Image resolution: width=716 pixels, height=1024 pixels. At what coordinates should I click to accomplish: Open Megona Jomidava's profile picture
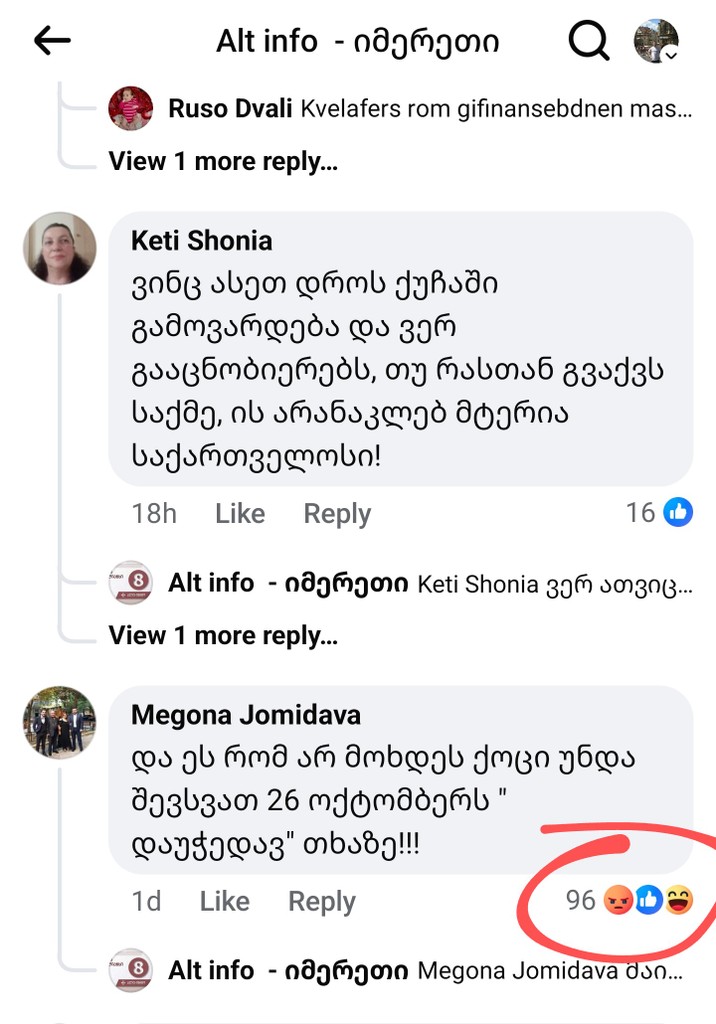(x=60, y=721)
